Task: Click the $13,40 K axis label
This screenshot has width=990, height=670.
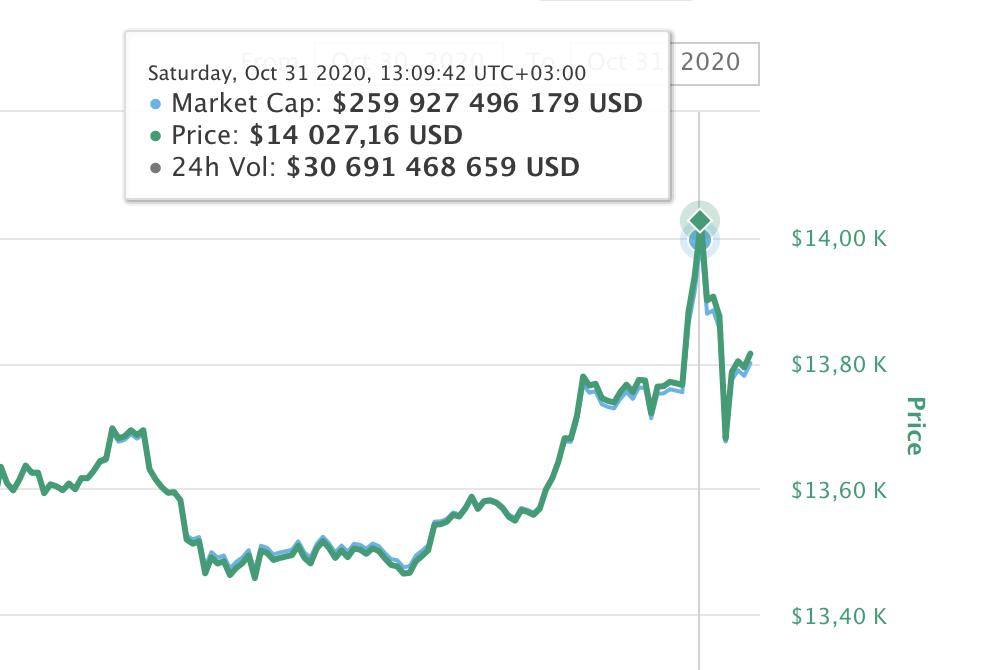Action: 838,616
